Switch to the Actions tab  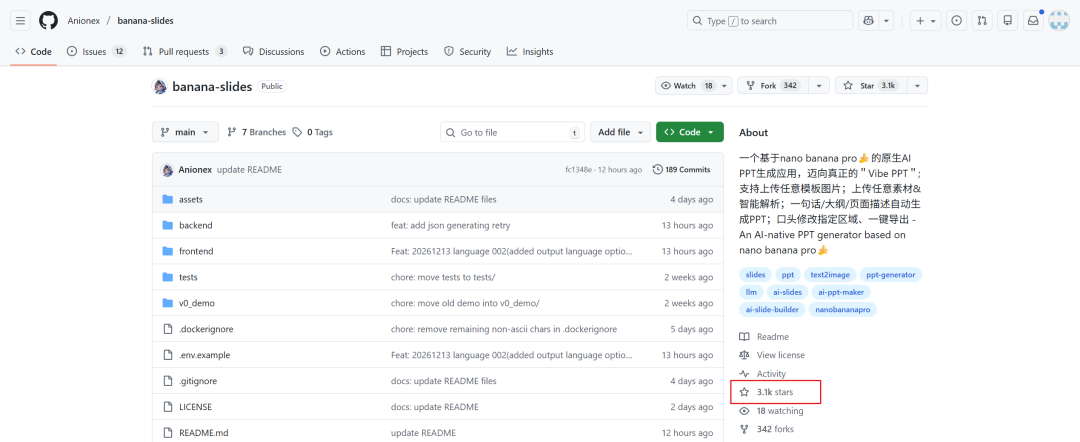pos(343,52)
